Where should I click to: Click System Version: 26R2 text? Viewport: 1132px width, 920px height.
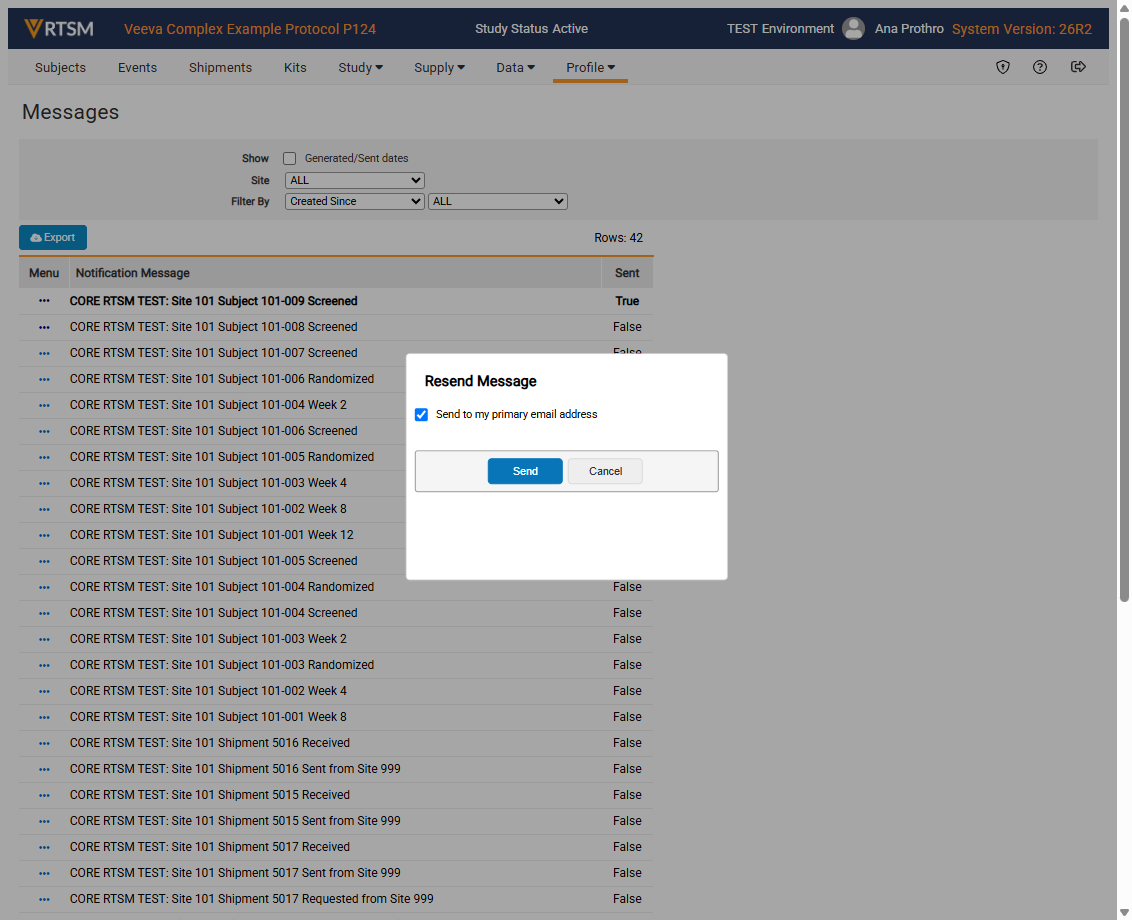(1022, 29)
